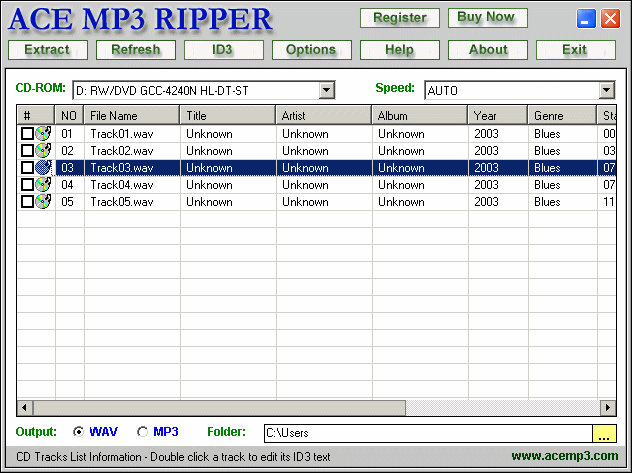Click the Unknown album of track 04
Viewport: 632px width, 473px height.
401,185
